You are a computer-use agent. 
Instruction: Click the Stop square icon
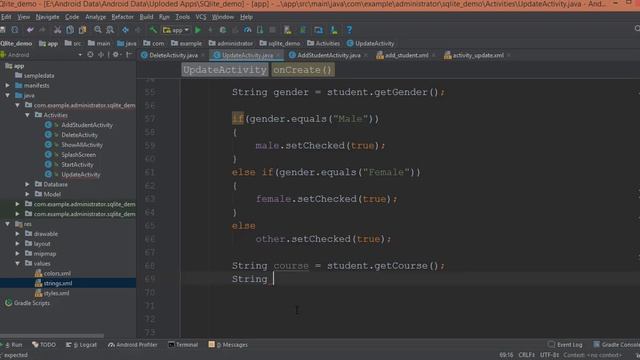coord(273,30)
